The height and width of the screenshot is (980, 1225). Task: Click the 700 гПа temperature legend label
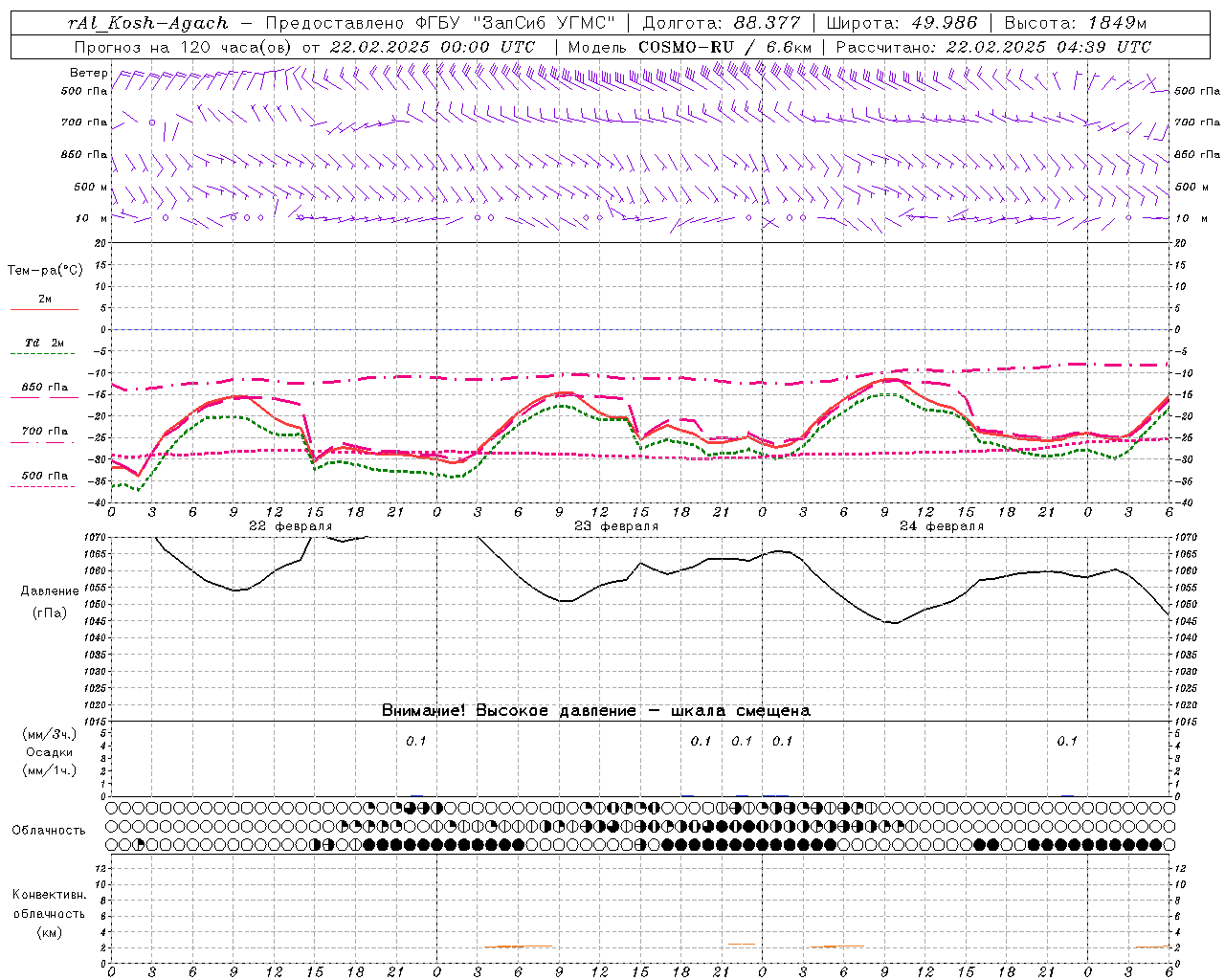45,431
